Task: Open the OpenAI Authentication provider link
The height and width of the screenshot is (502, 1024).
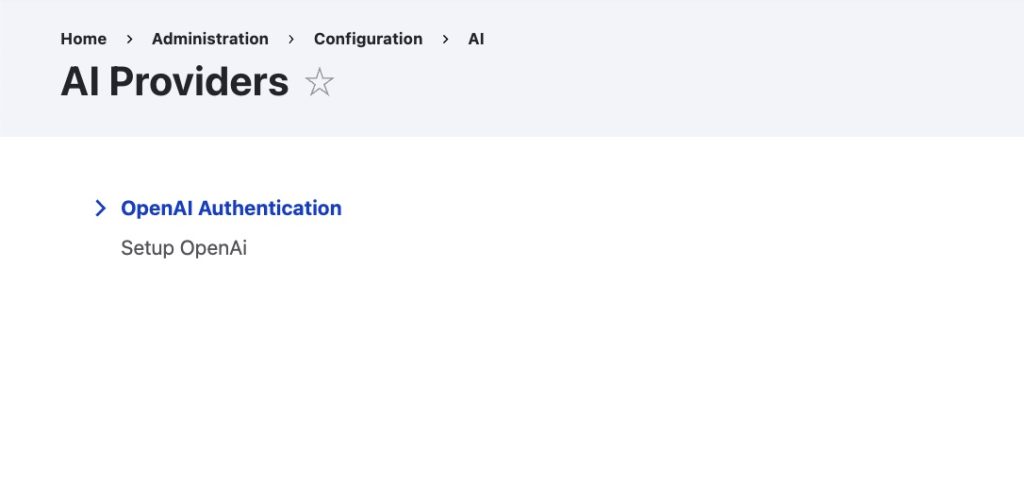Action: pos(231,208)
